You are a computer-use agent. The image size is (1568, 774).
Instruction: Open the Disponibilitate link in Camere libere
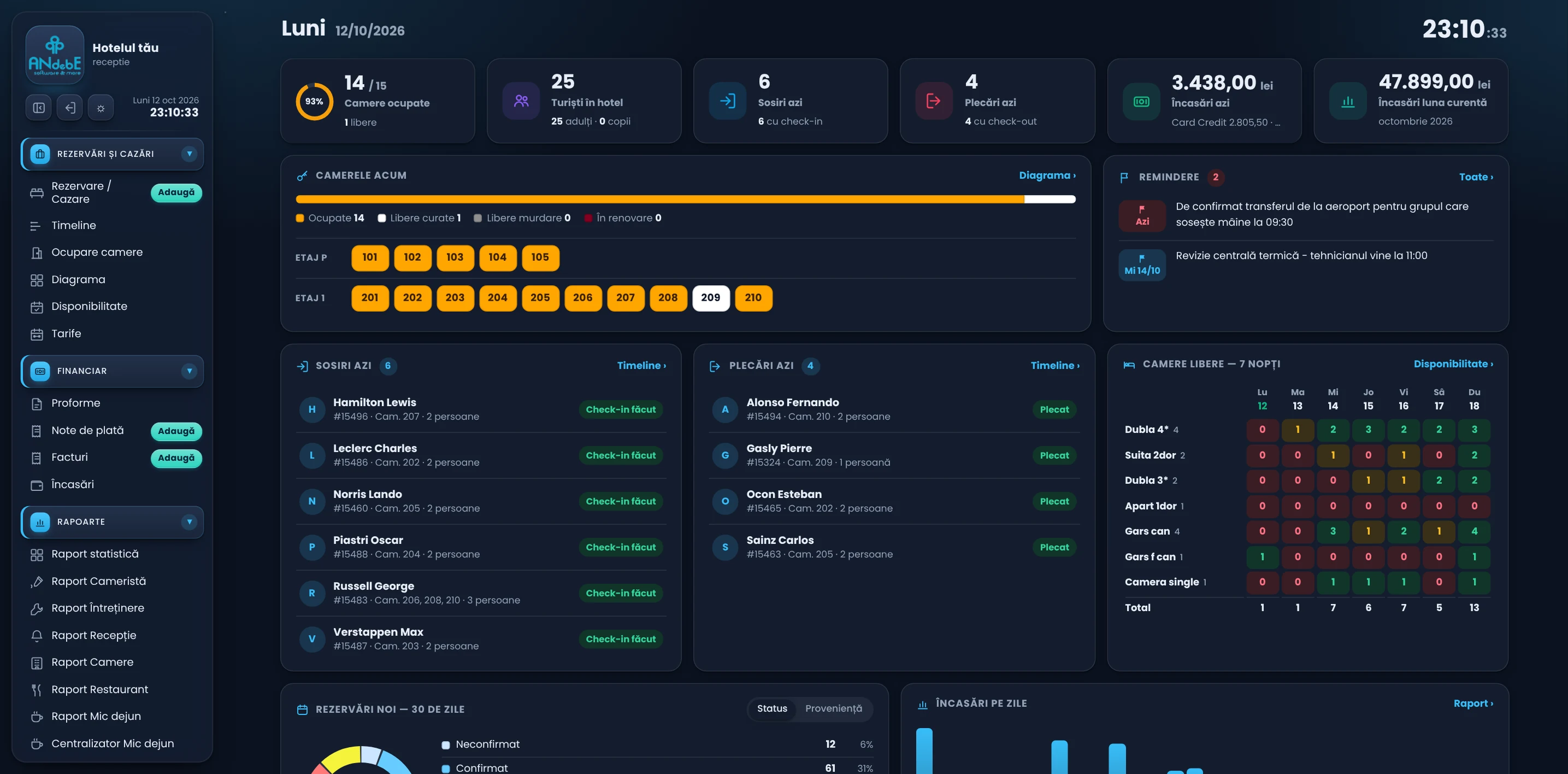[x=1453, y=364]
